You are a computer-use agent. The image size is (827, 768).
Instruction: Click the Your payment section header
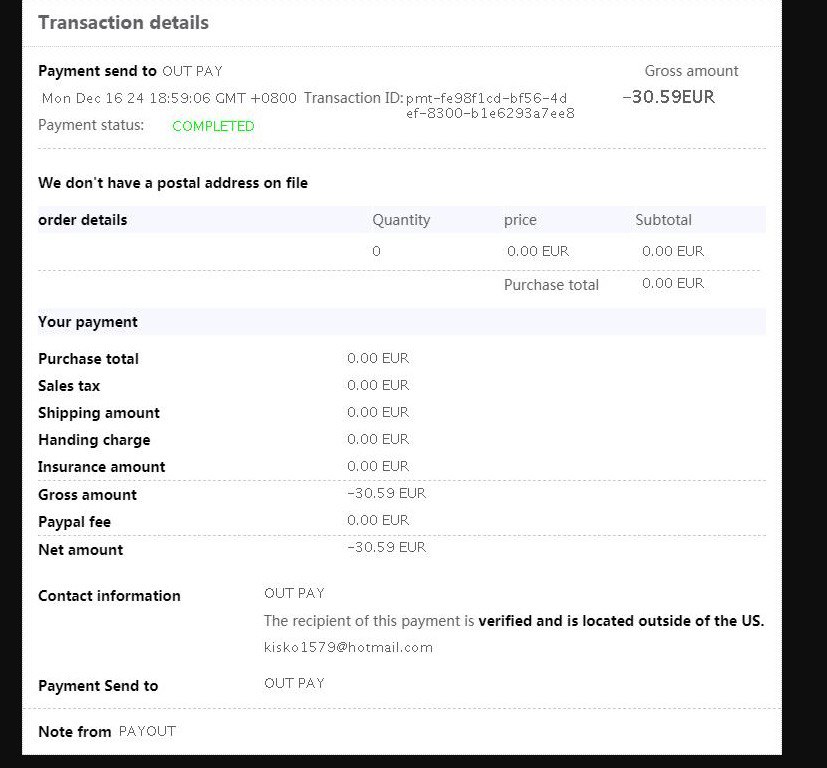pyautogui.click(x=88, y=322)
